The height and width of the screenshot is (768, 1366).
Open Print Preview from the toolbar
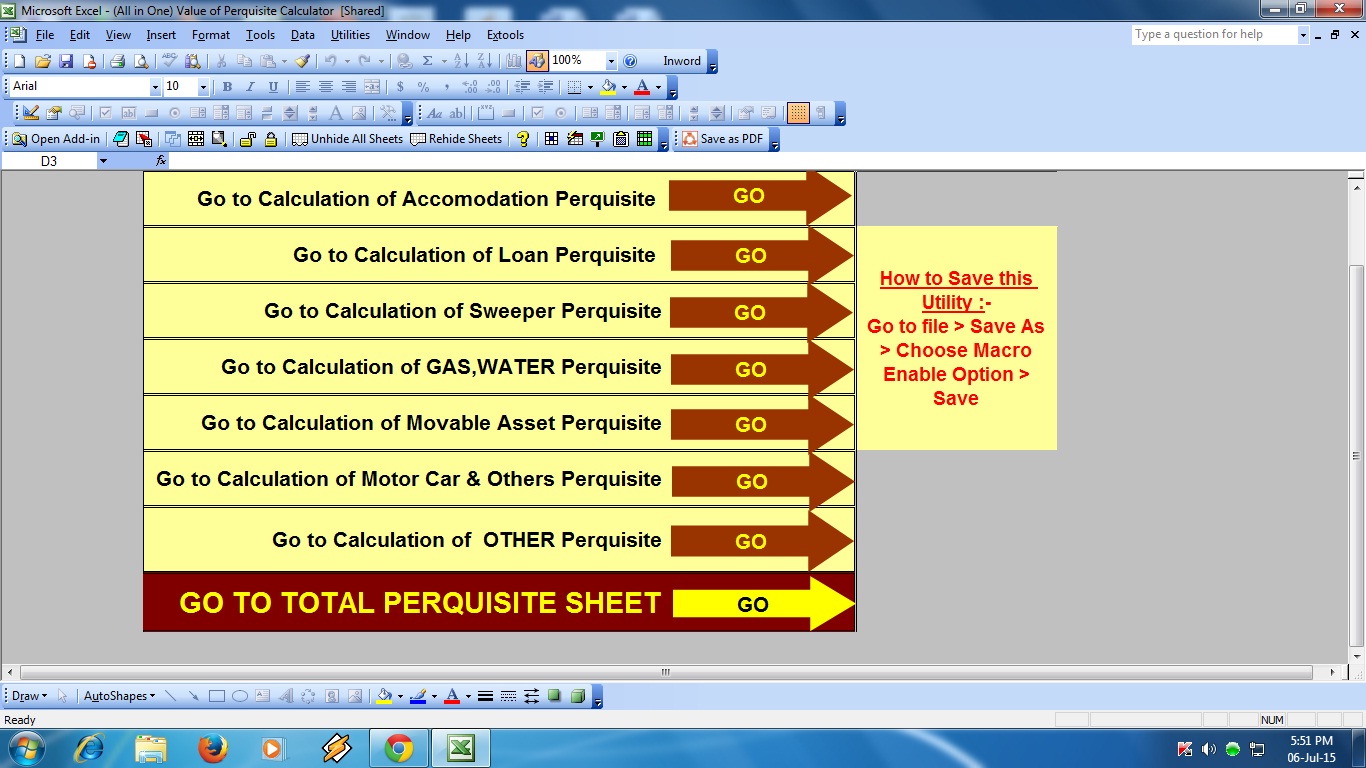click(140, 61)
